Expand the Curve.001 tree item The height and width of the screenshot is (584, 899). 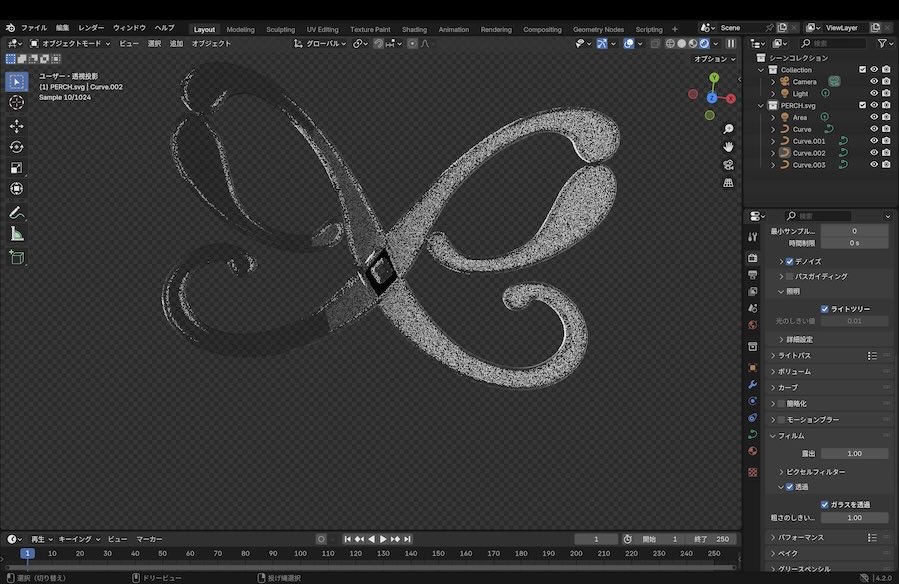pos(773,141)
